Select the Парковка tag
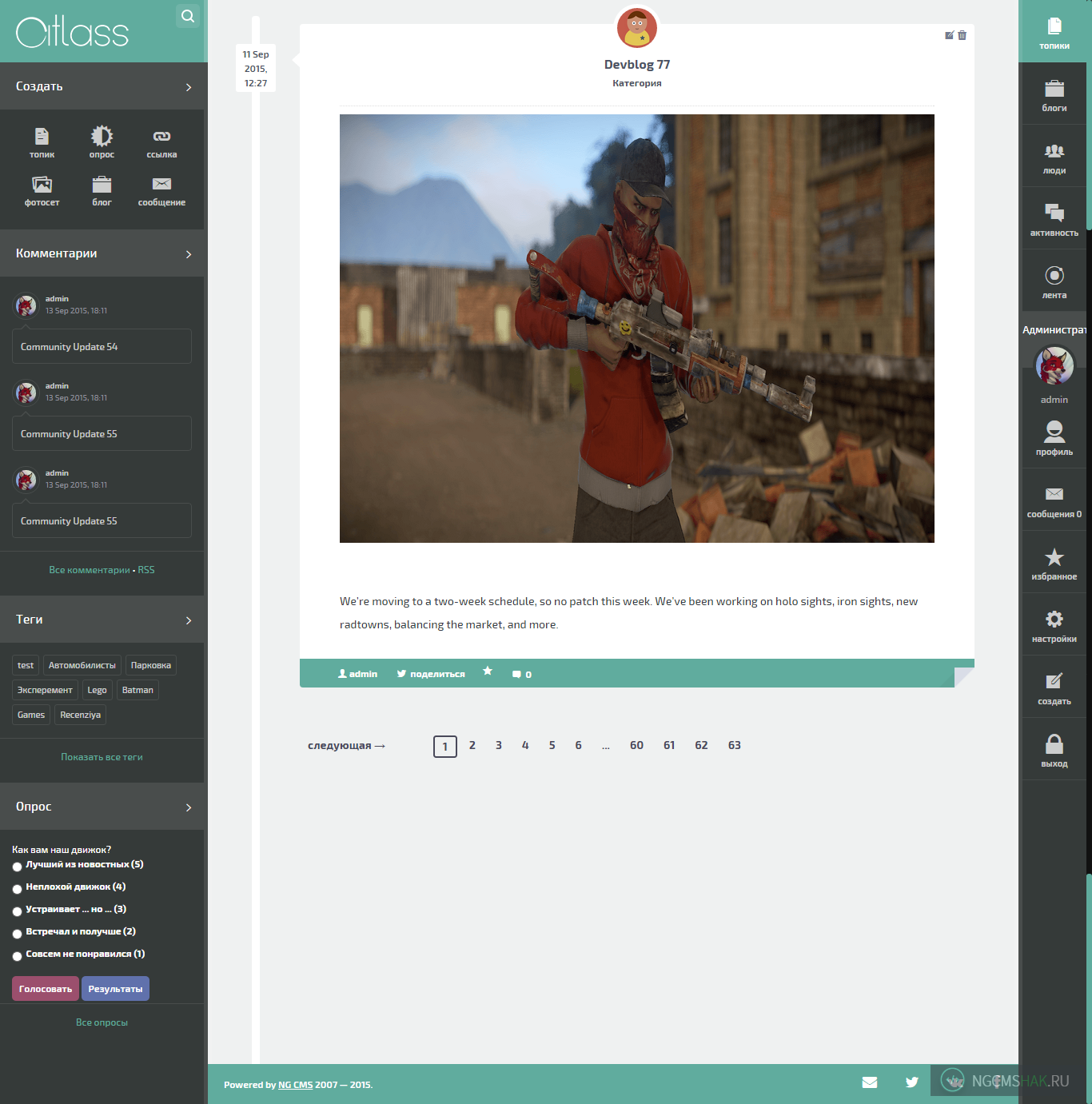 [x=151, y=665]
